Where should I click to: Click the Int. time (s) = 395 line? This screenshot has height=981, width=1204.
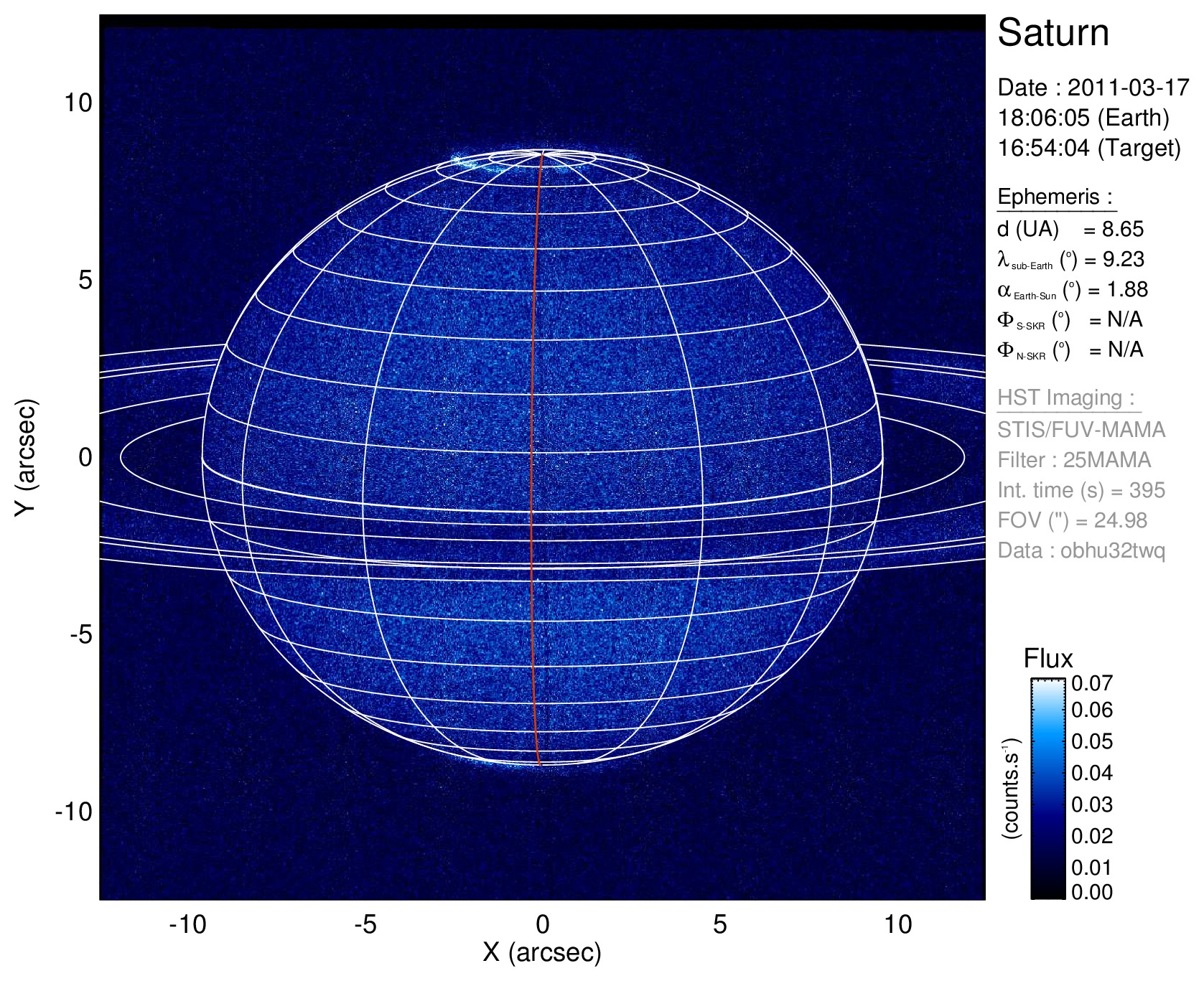[x=1081, y=490]
